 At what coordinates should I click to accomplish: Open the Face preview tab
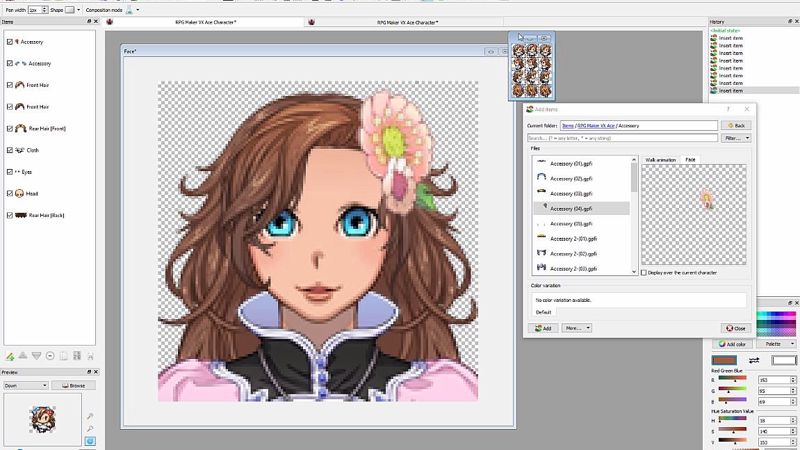point(690,160)
